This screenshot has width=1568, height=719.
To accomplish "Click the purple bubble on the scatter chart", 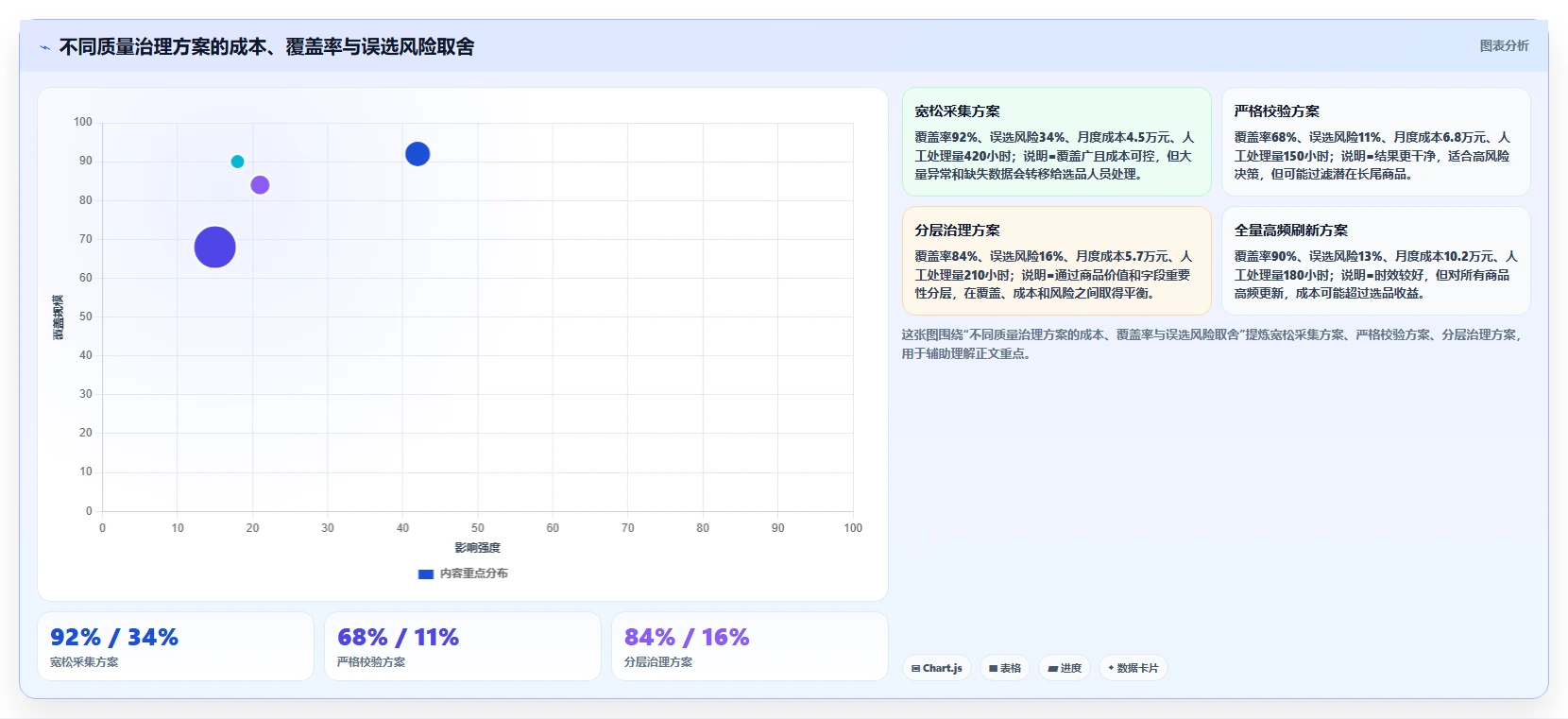I will [x=260, y=185].
